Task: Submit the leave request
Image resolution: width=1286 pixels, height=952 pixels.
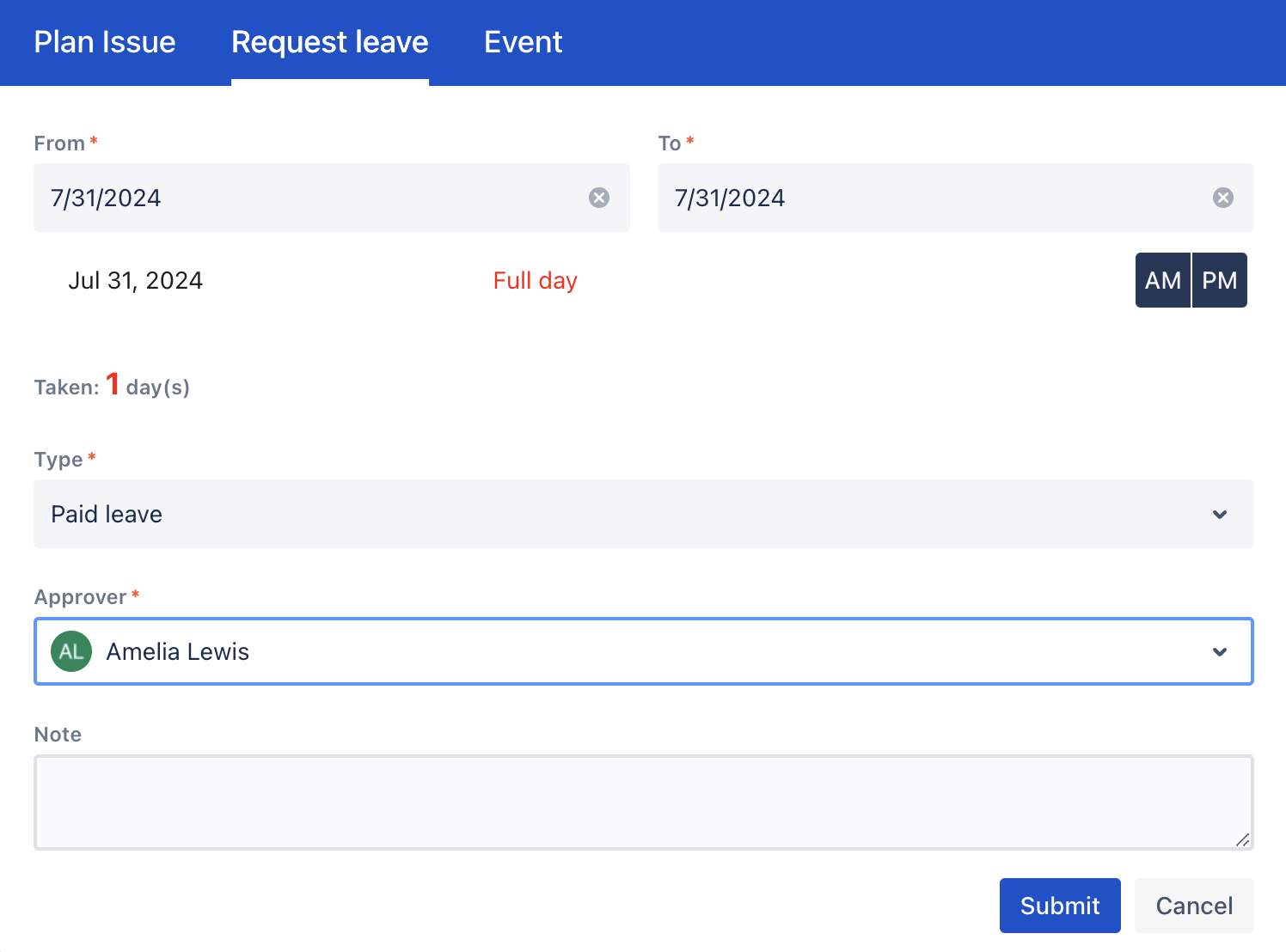Action: (1059, 906)
